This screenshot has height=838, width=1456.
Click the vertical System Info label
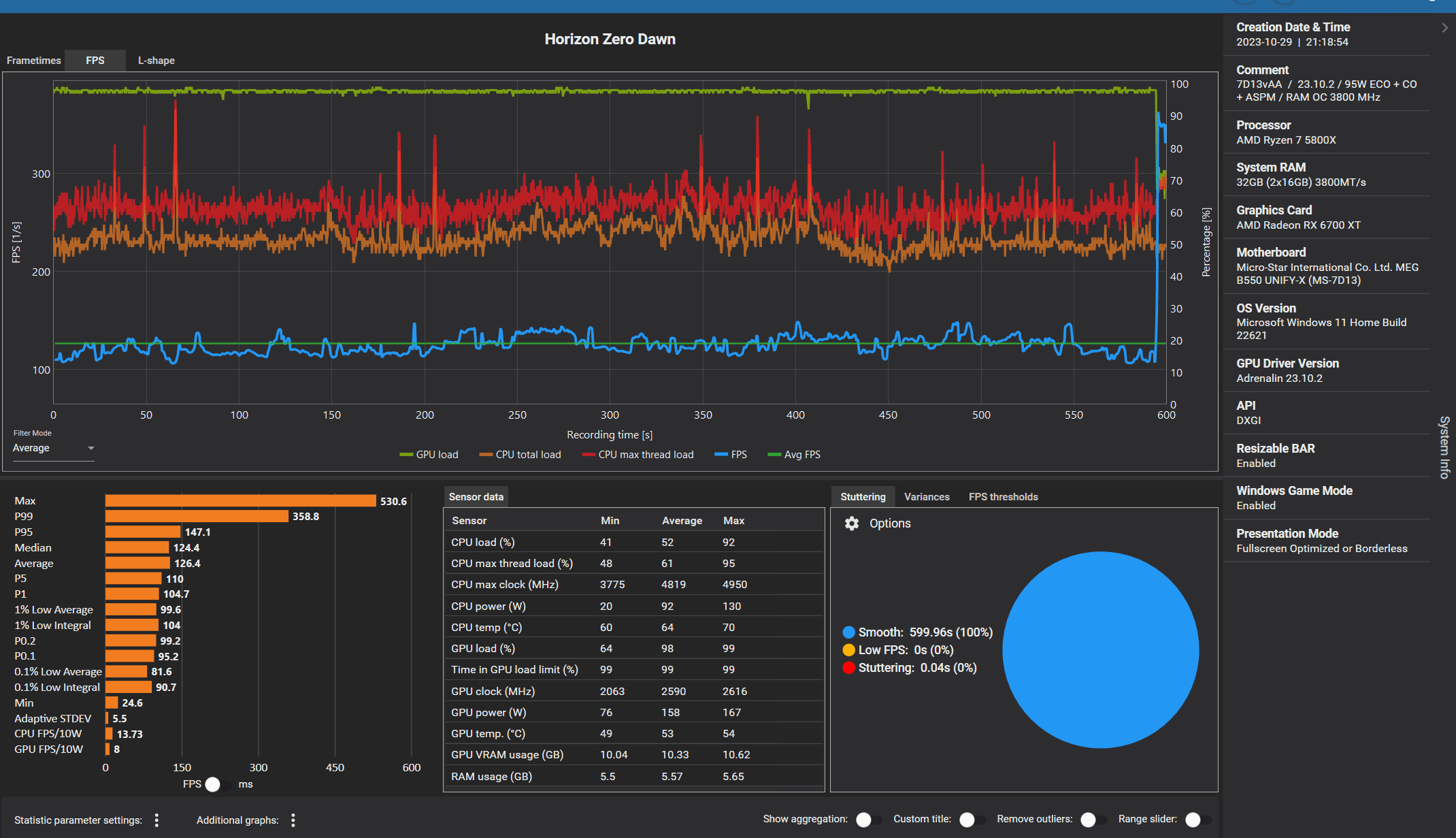[x=1444, y=447]
